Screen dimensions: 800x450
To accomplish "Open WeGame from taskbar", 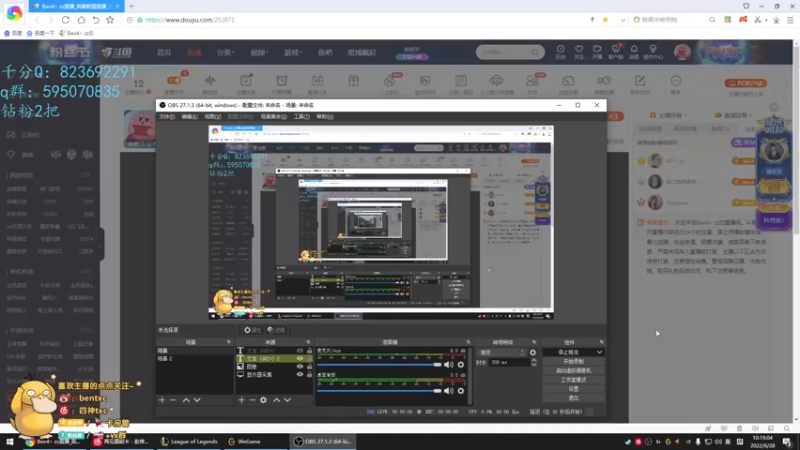I will pyautogui.click(x=244, y=442).
